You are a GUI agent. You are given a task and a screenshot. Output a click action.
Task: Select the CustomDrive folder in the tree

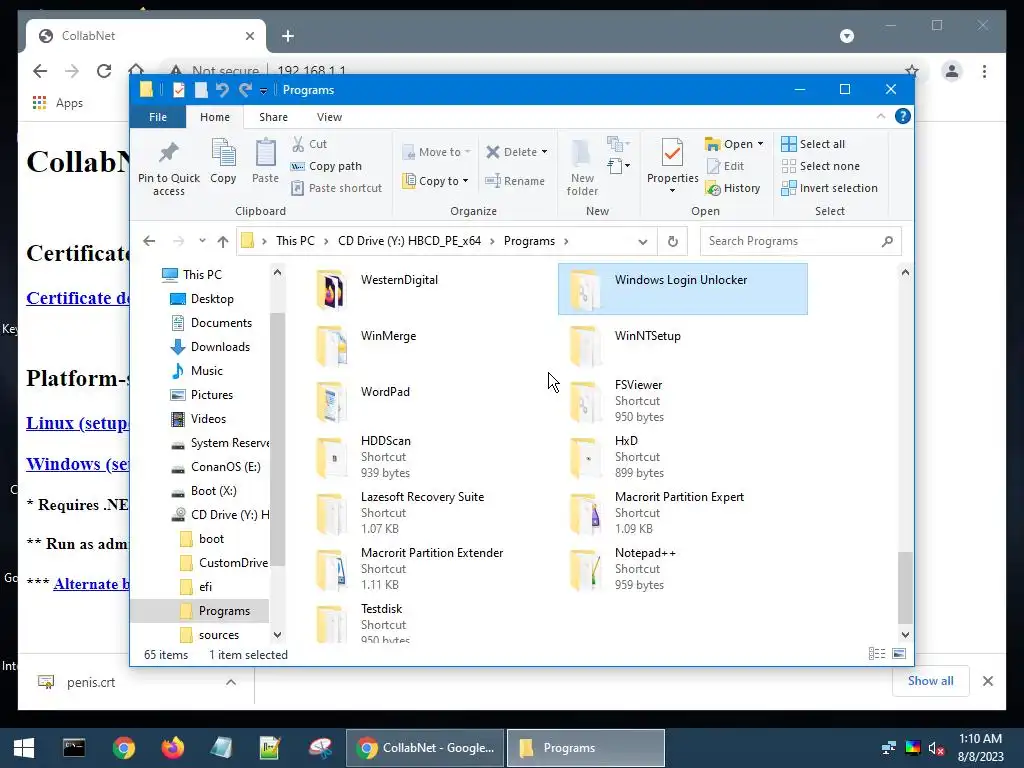coord(233,563)
